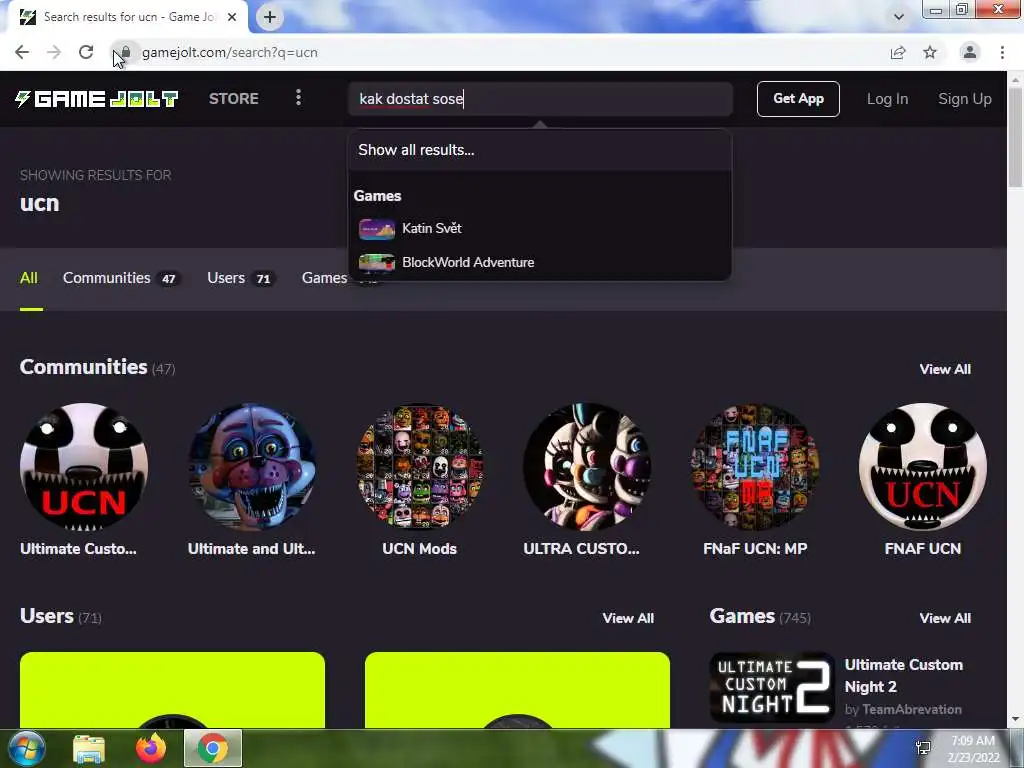Click the Game Jolt search input field
This screenshot has width=1024, height=768.
click(540, 99)
